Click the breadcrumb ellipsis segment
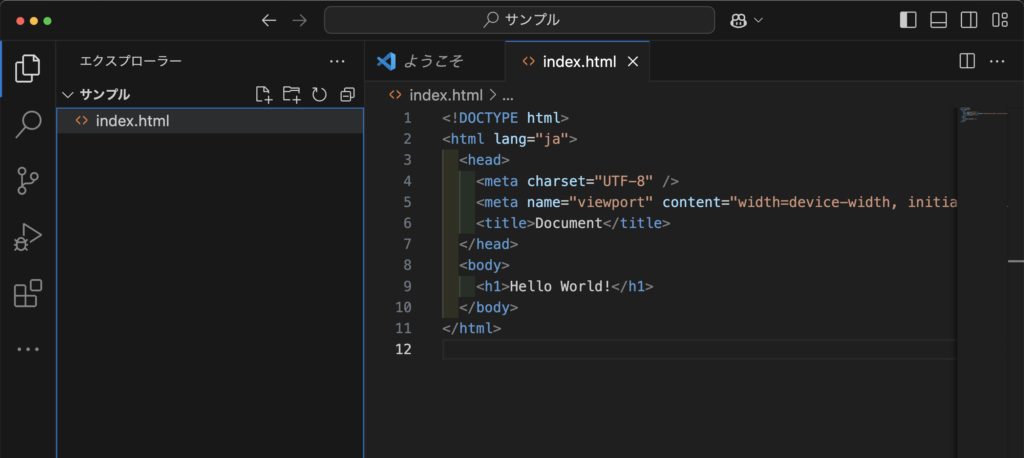This screenshot has height=458, width=1024. 507,96
